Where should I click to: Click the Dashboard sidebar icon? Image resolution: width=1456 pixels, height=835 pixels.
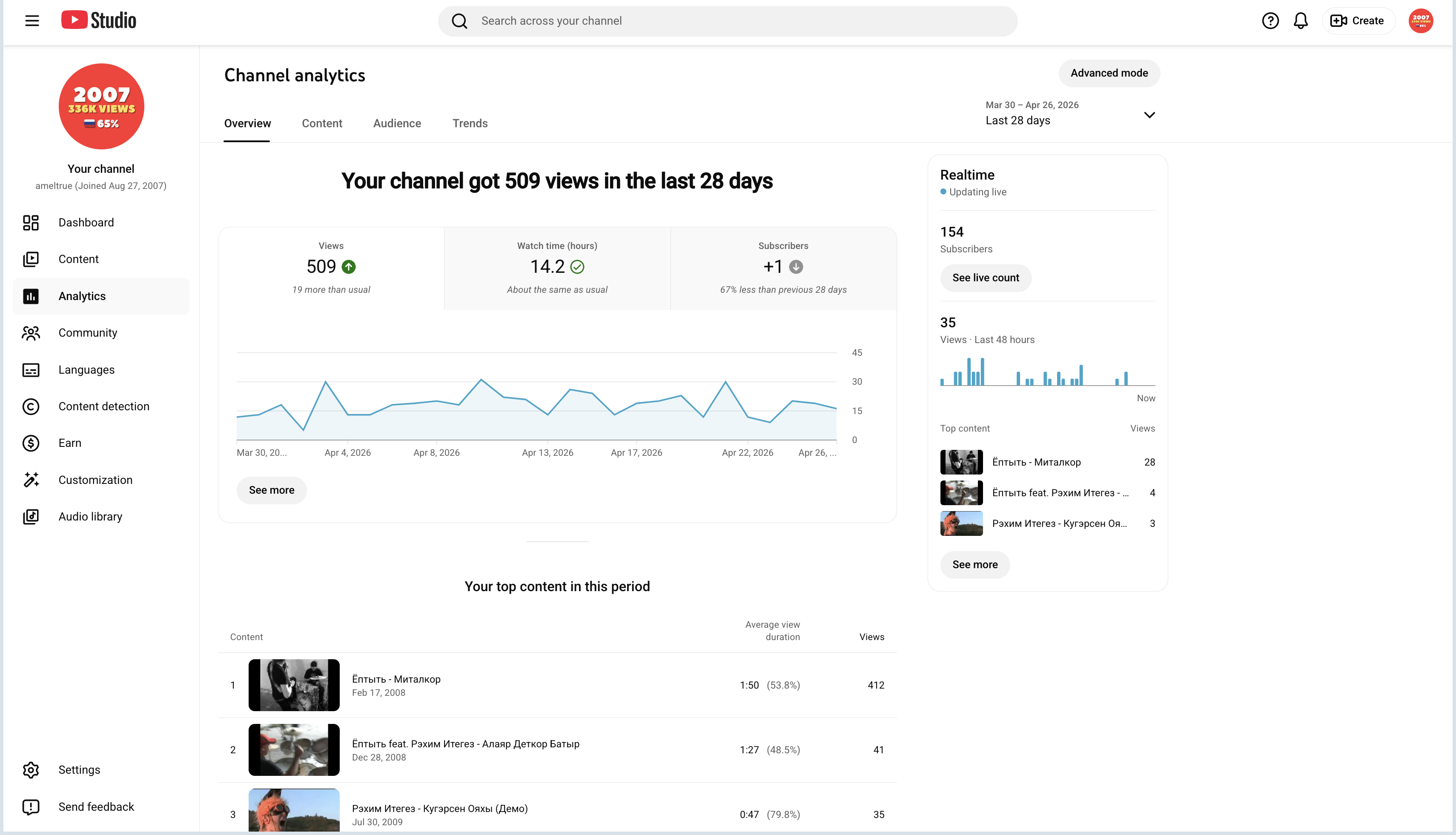31,223
